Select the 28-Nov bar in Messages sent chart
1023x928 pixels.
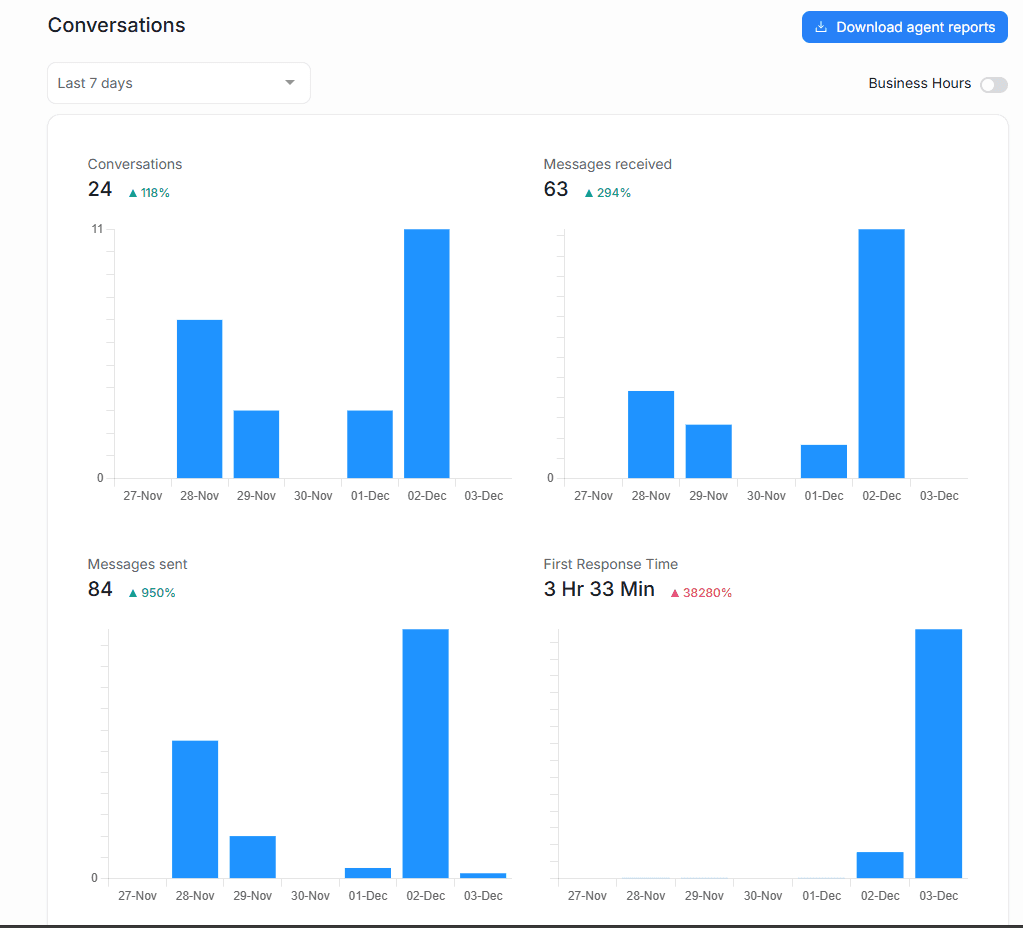[194, 810]
